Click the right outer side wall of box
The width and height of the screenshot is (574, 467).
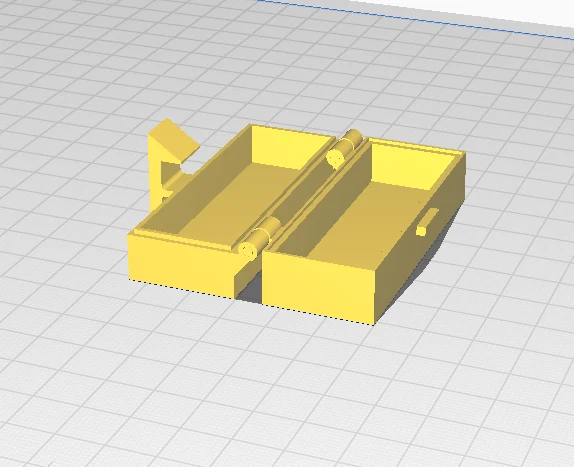pos(421,242)
